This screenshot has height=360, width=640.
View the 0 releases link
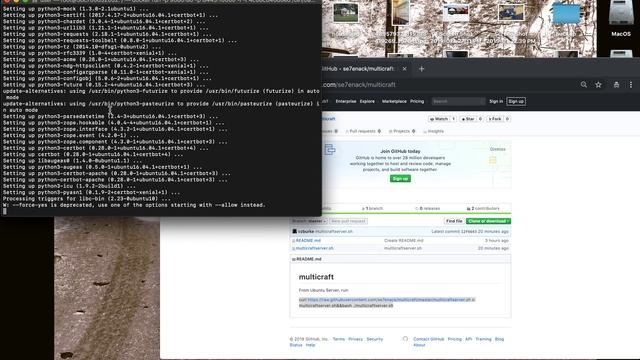427,209
